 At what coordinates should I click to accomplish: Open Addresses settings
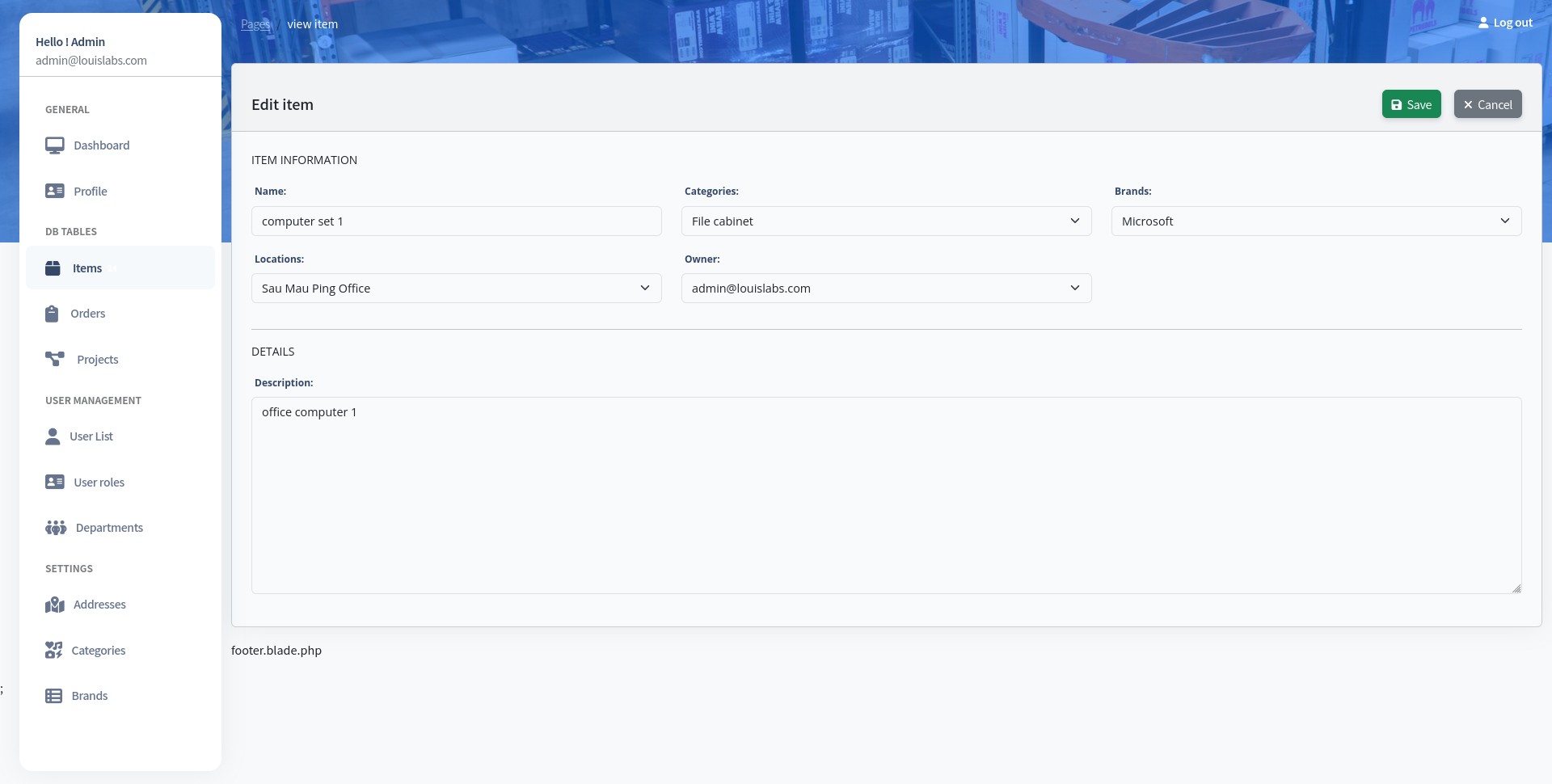120,605
